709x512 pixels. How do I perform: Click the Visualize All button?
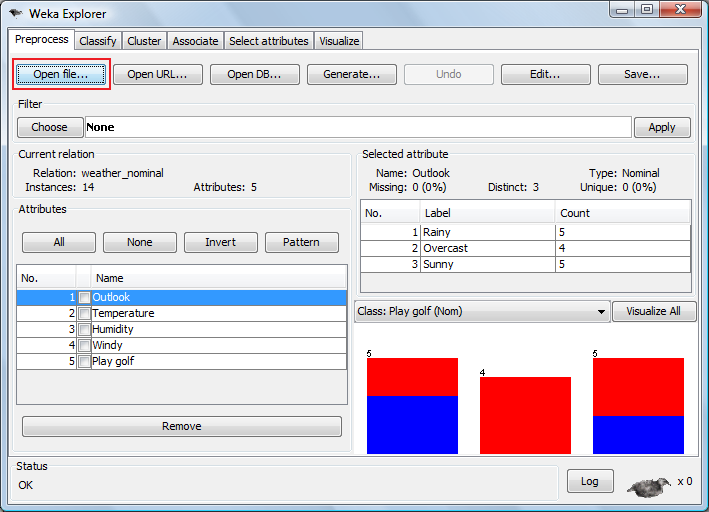[653, 311]
